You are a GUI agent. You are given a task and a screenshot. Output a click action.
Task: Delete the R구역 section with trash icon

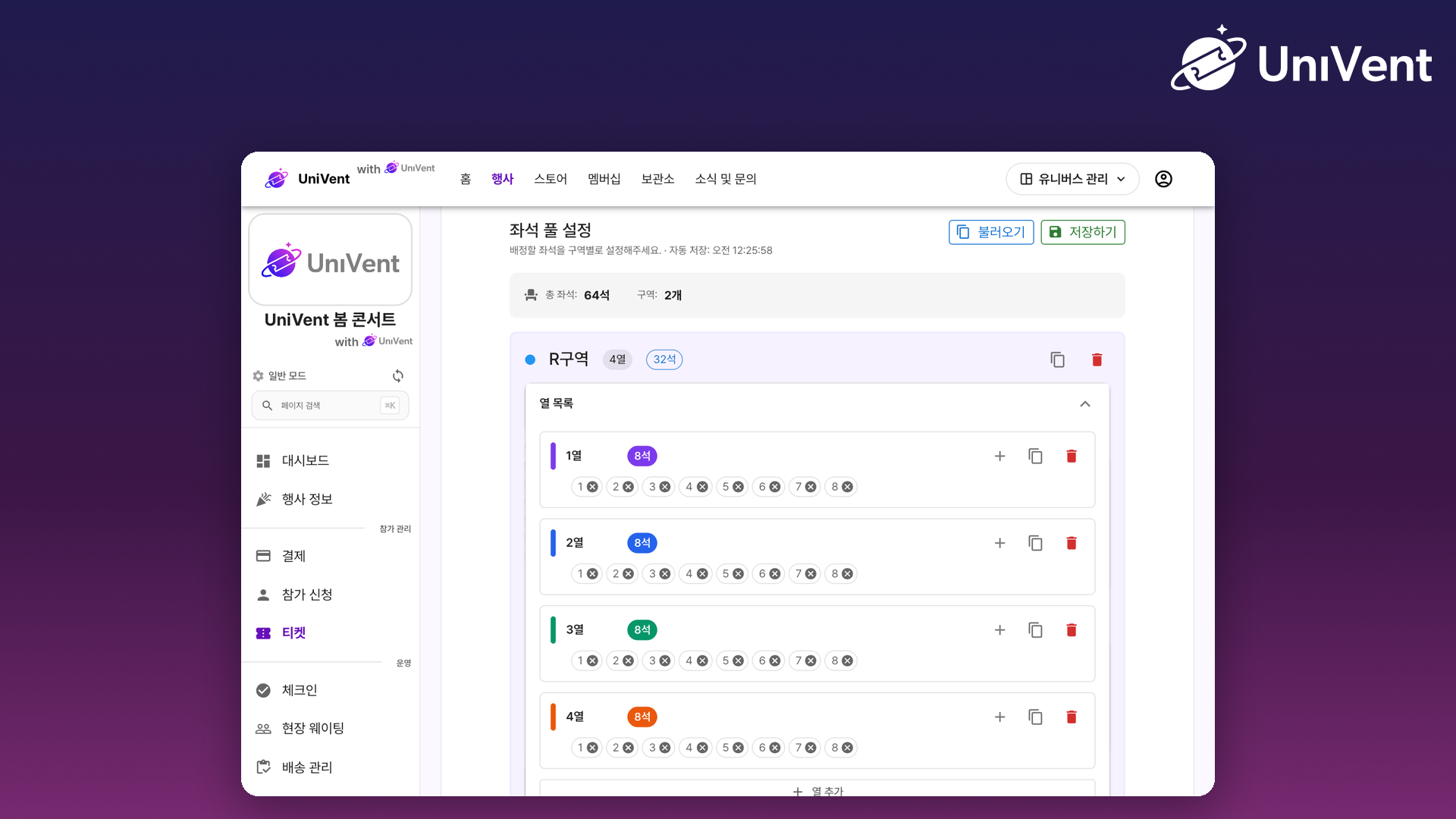(x=1097, y=359)
